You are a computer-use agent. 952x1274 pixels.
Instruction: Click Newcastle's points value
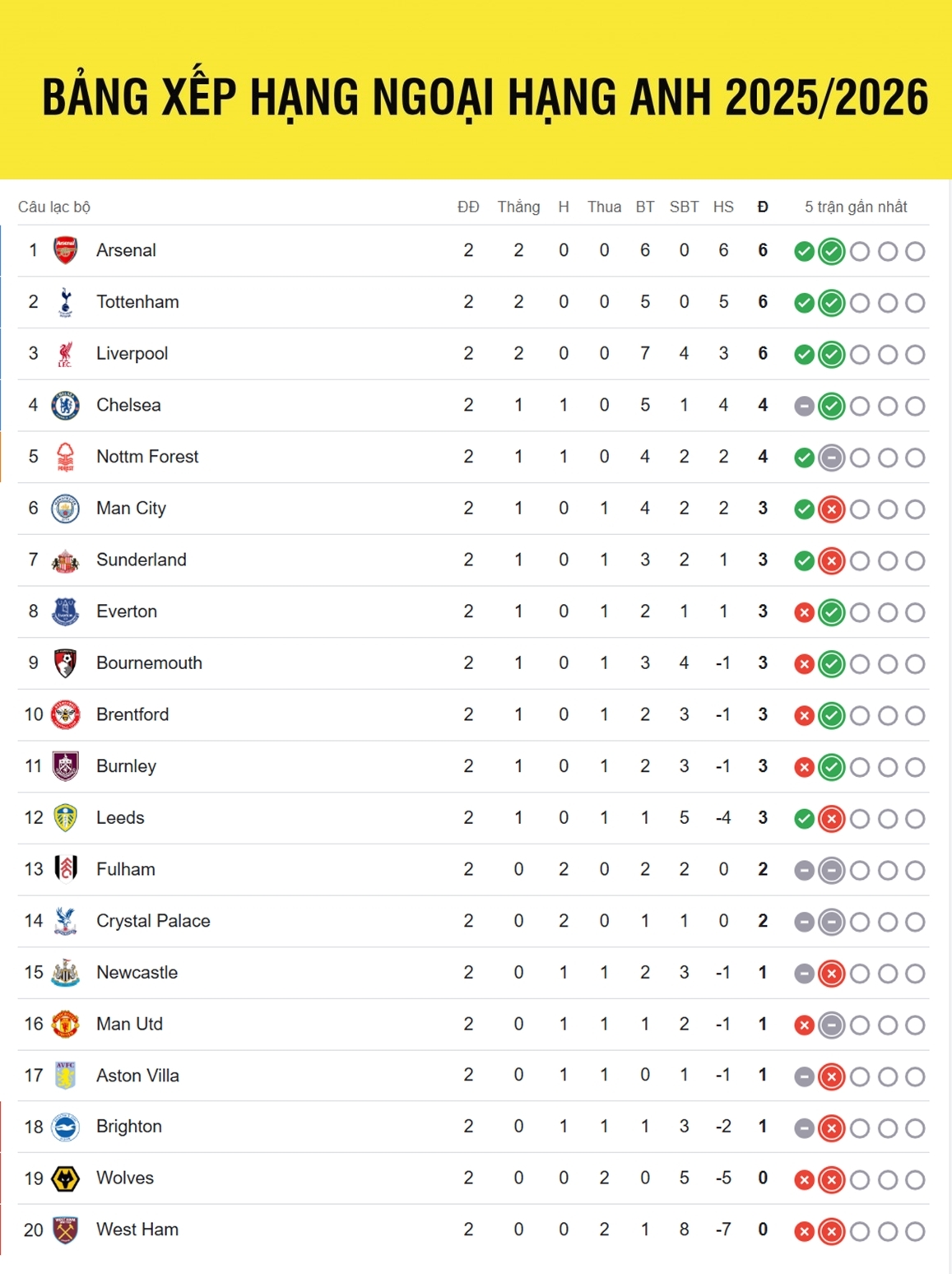[x=763, y=973]
